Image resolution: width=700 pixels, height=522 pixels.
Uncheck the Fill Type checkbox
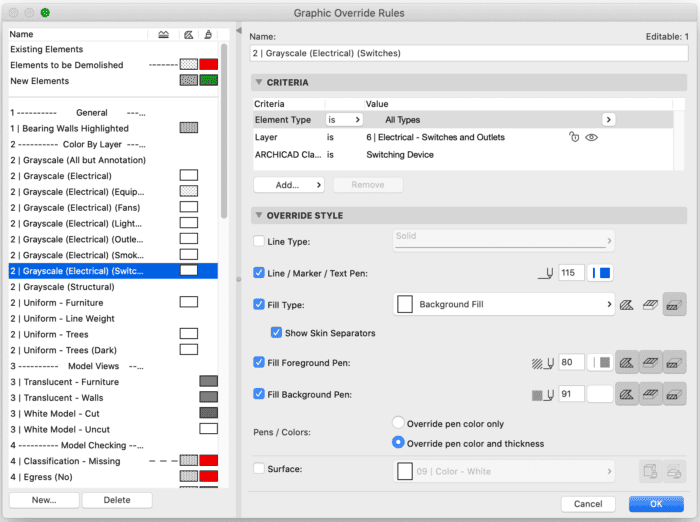(x=259, y=305)
